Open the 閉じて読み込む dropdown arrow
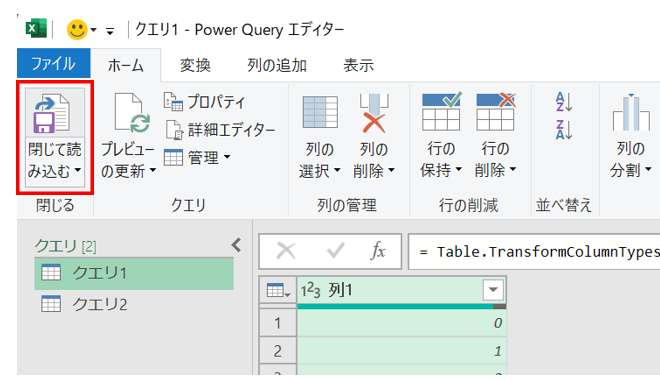660x380 pixels. (x=77, y=170)
